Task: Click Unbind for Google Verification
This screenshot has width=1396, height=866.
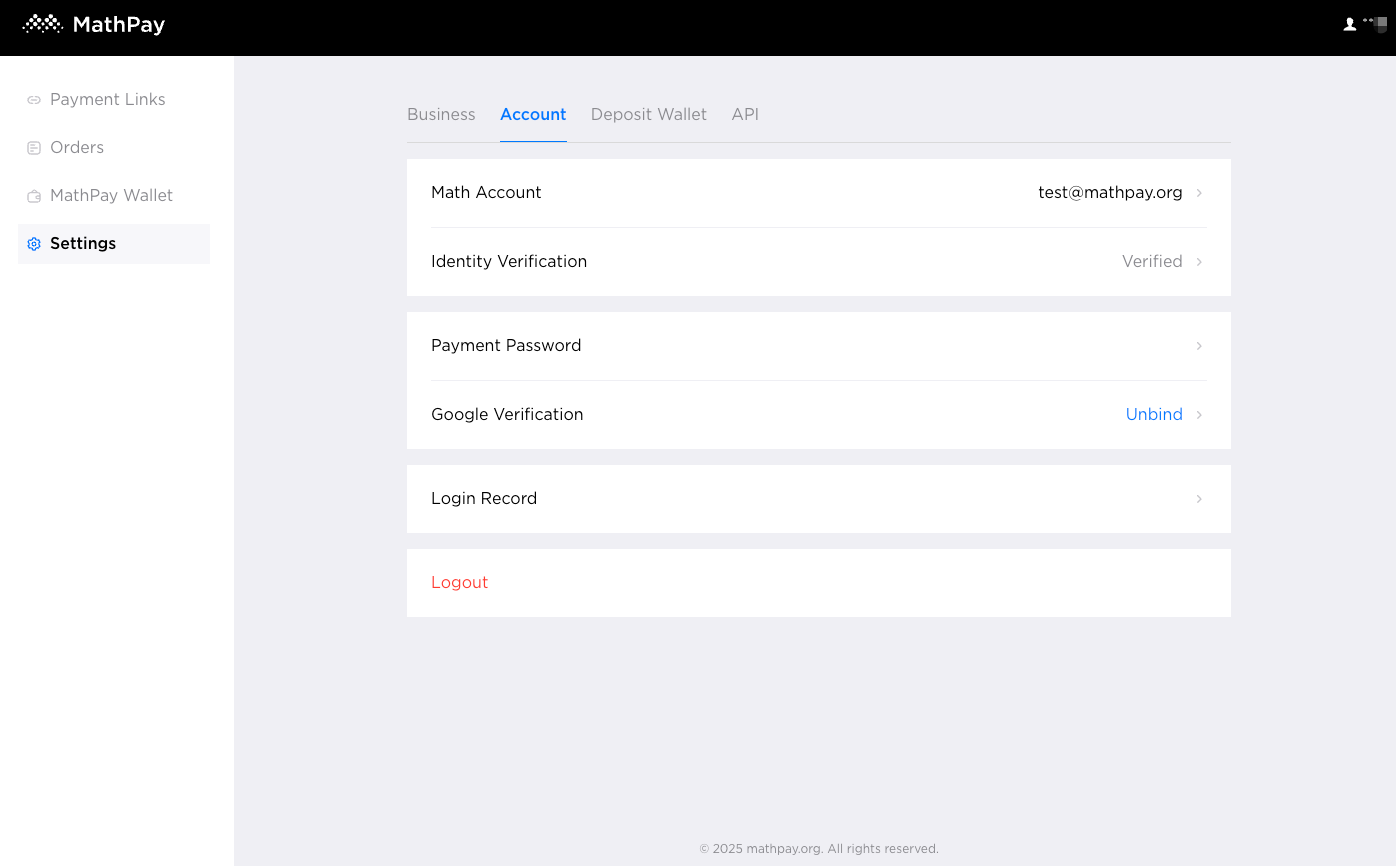Action: tap(1154, 415)
